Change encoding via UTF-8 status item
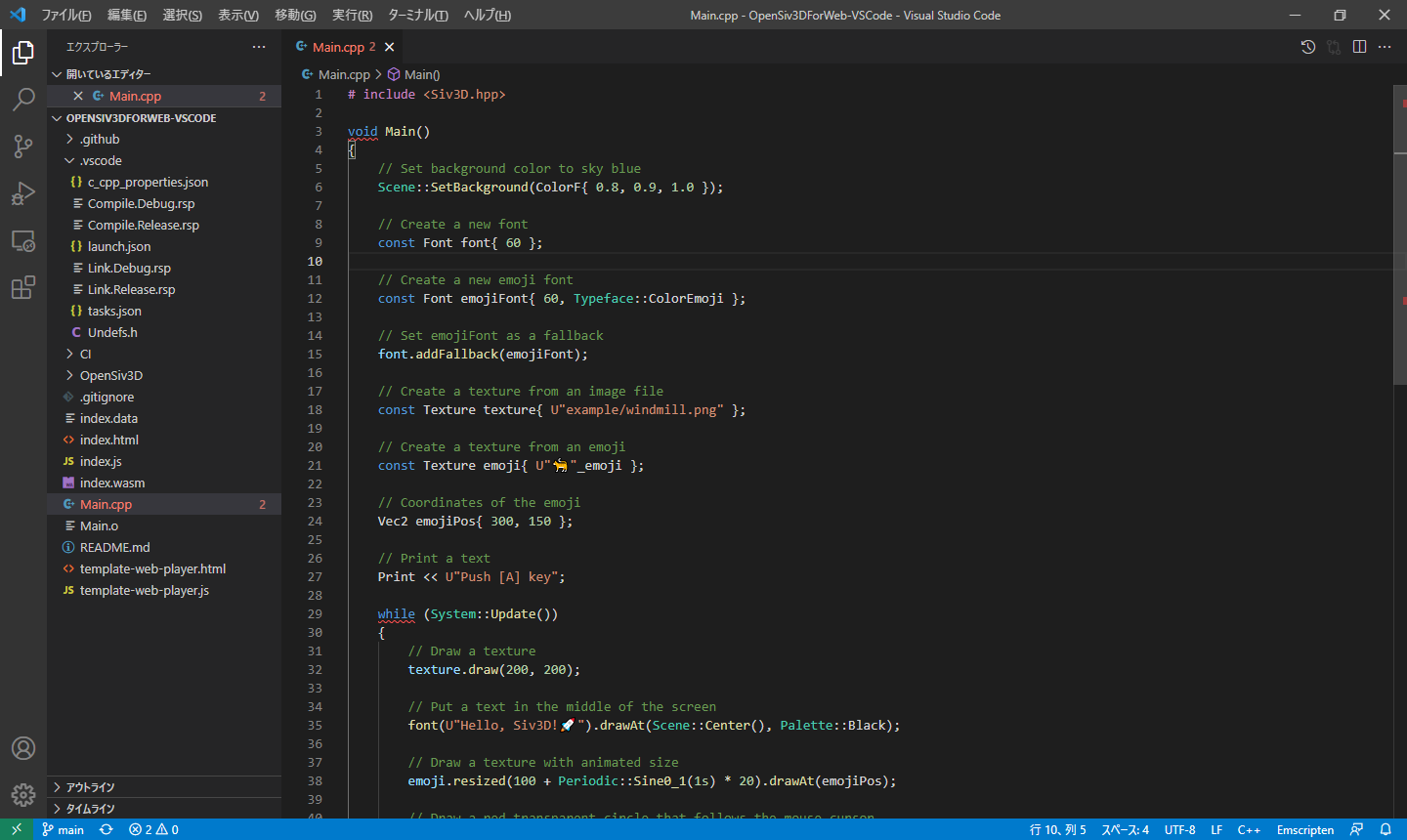 click(x=1179, y=829)
